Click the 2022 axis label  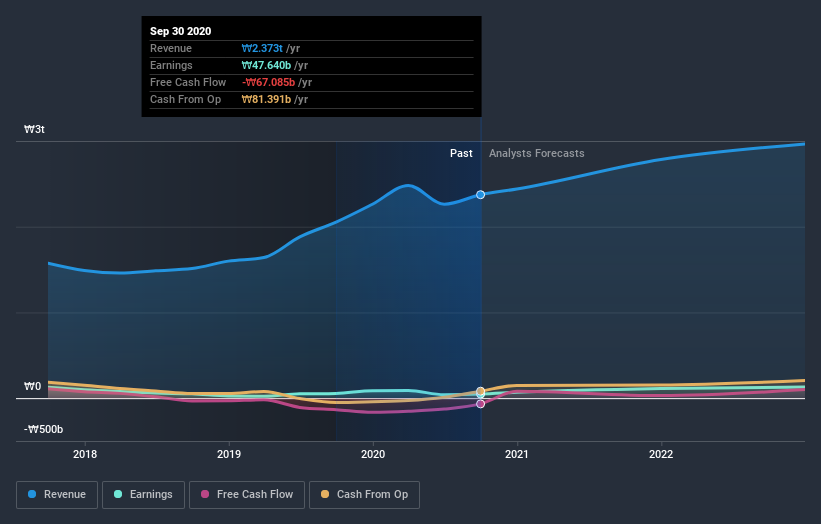tap(661, 454)
